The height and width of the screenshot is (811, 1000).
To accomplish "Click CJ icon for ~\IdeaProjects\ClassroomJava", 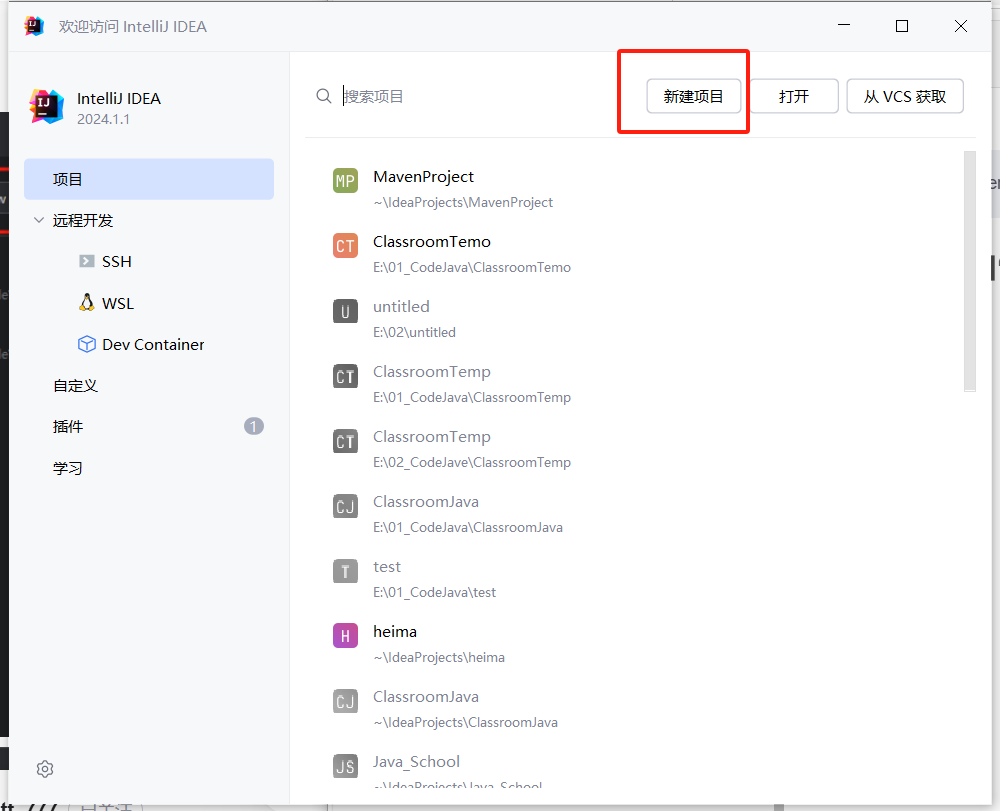I will click(x=346, y=701).
